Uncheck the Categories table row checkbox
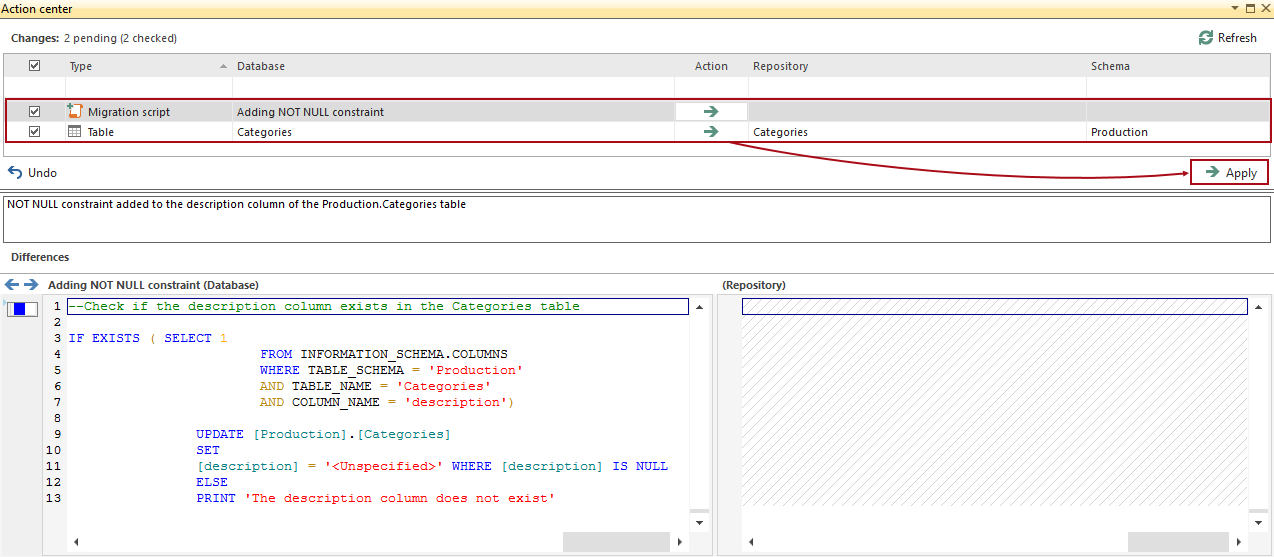This screenshot has width=1274, height=557. coord(35,132)
